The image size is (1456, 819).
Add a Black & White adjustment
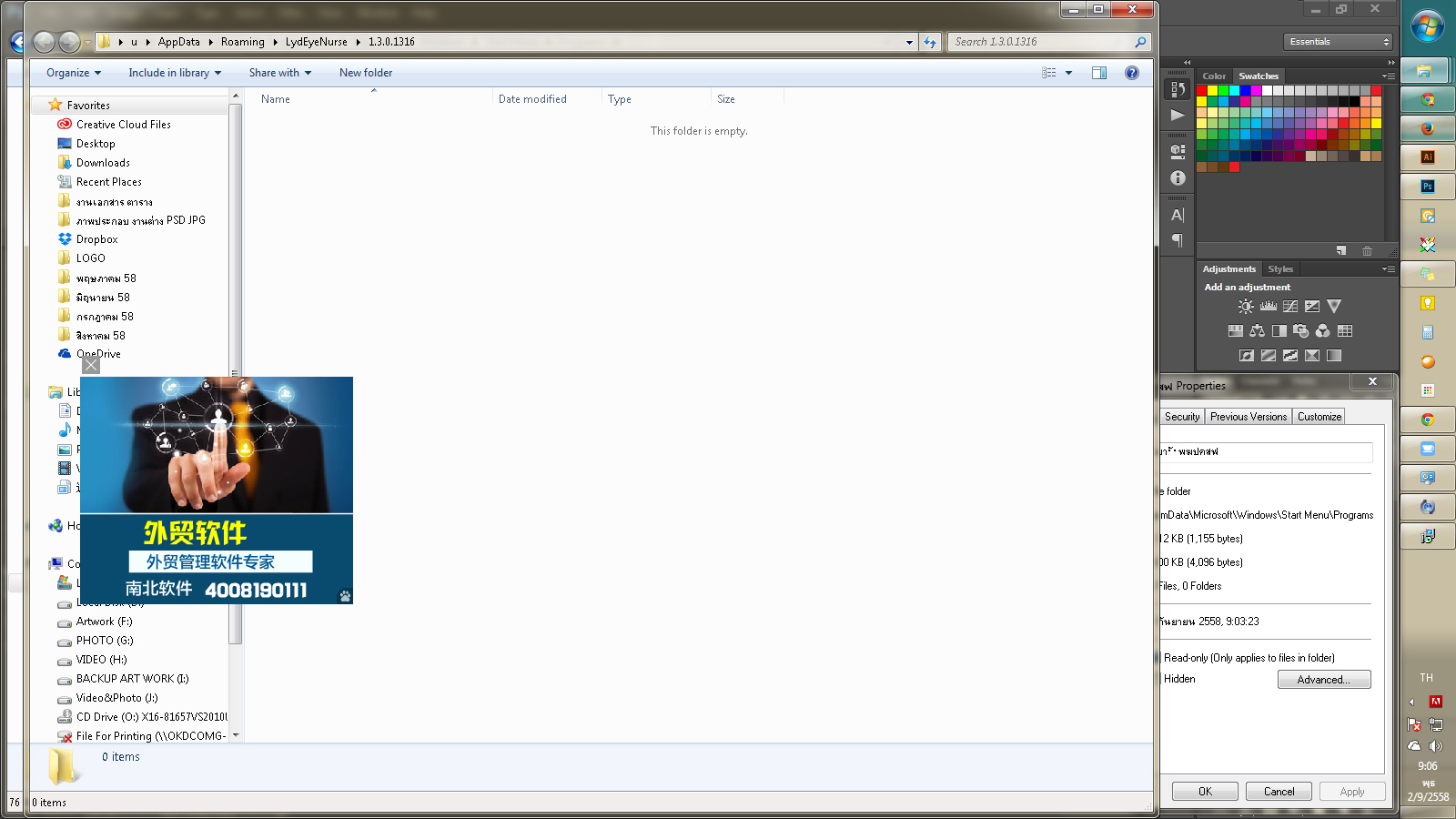point(1279,331)
